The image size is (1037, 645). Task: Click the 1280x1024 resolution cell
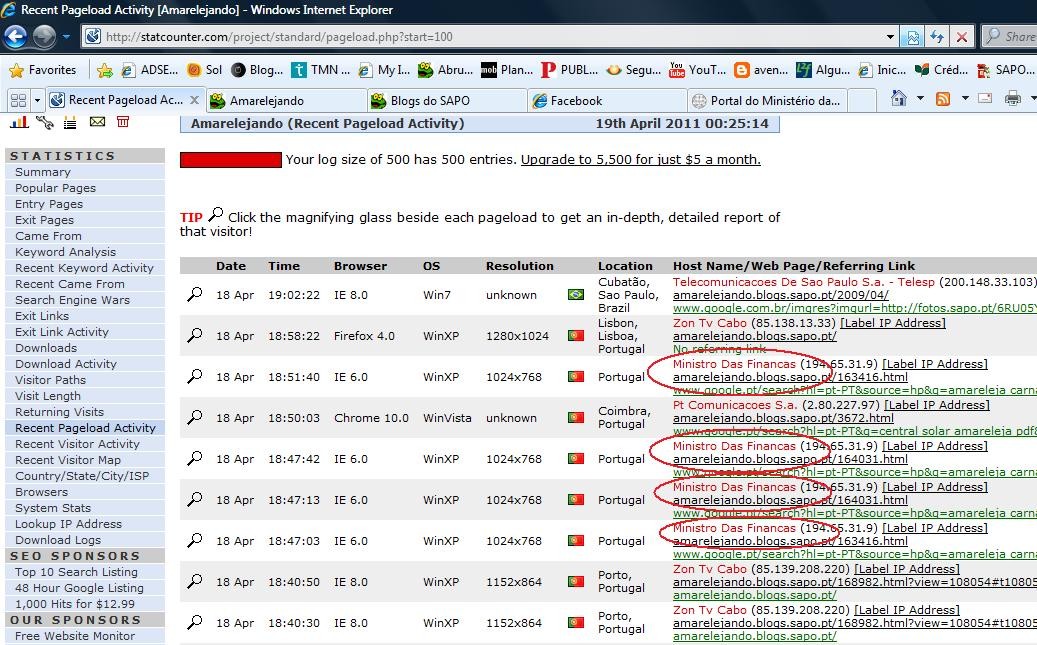[x=517, y=336]
